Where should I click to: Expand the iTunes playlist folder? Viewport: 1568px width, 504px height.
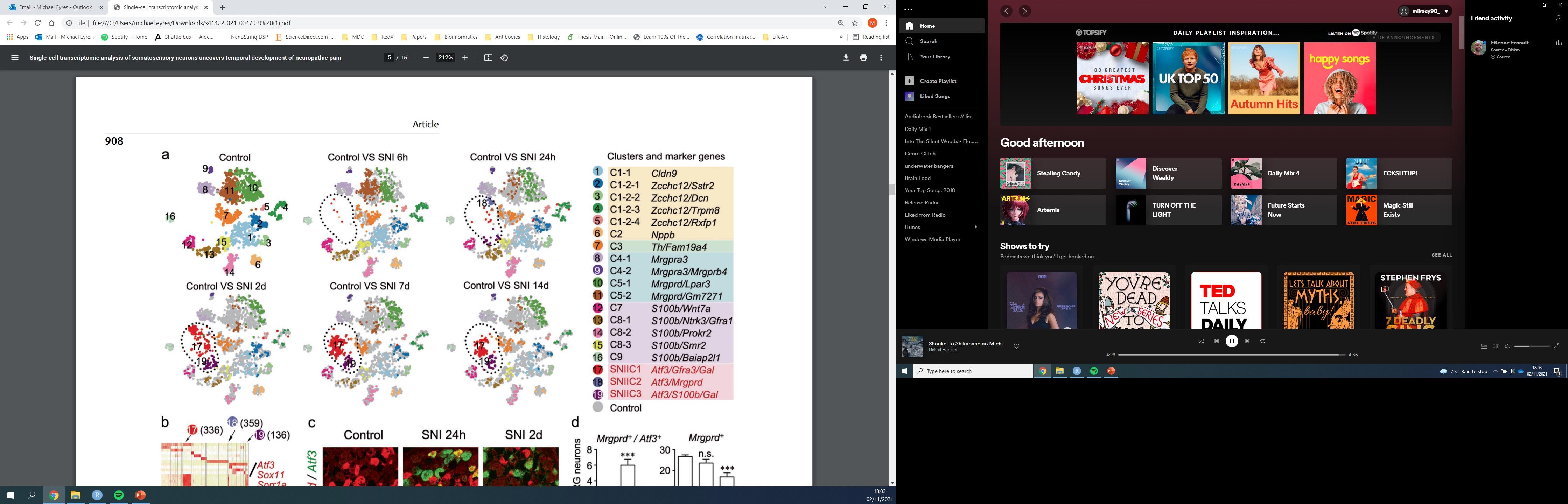[x=976, y=227]
